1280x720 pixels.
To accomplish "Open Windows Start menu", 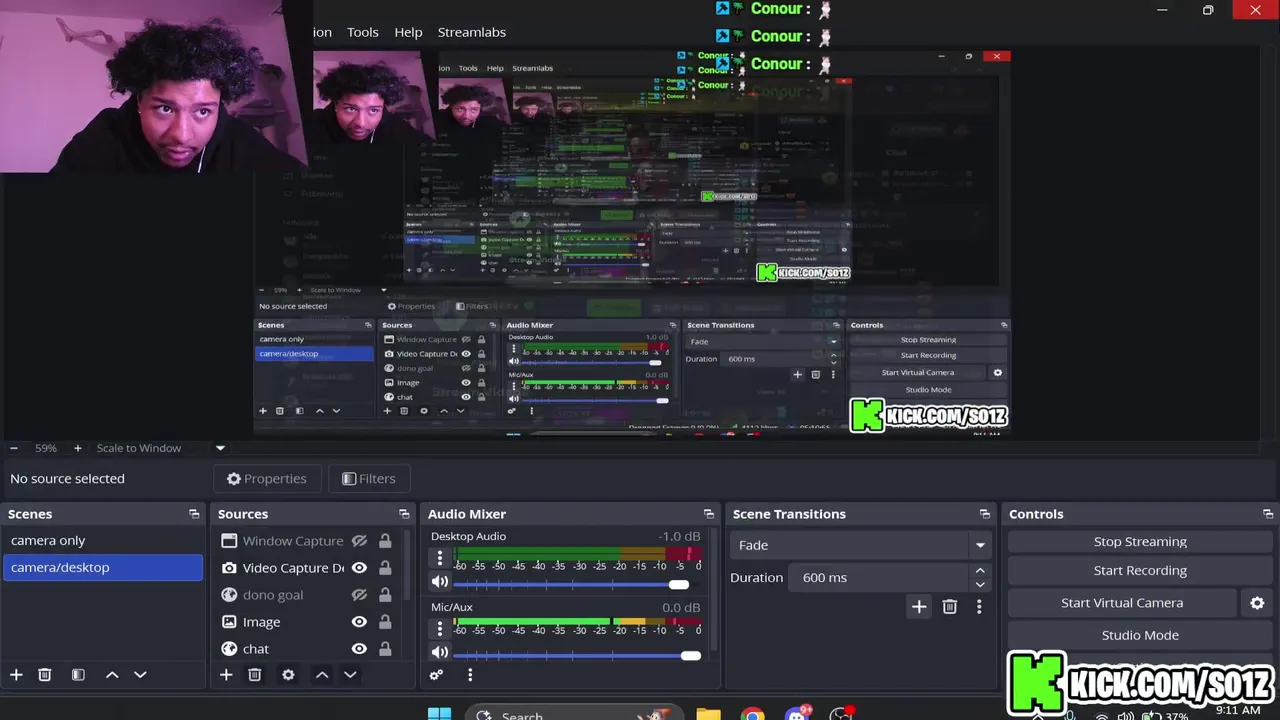I will pyautogui.click(x=439, y=714).
